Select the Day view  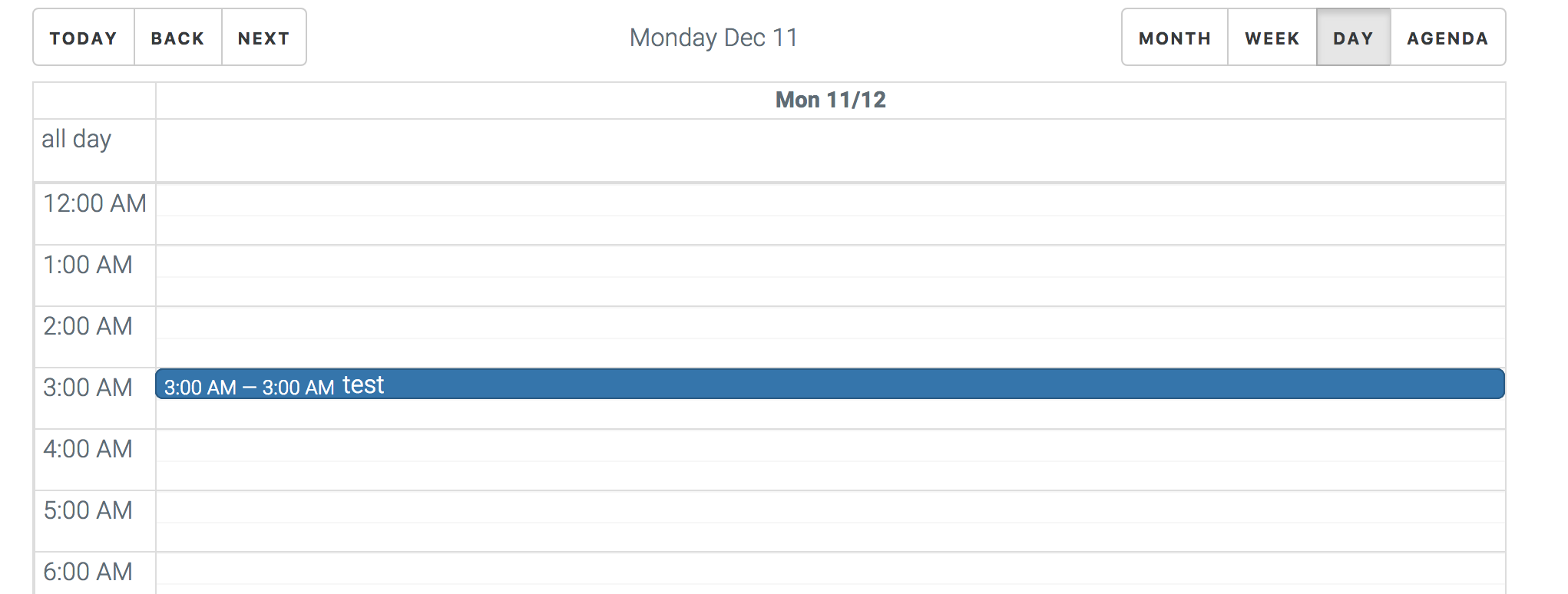pyautogui.click(x=1353, y=37)
